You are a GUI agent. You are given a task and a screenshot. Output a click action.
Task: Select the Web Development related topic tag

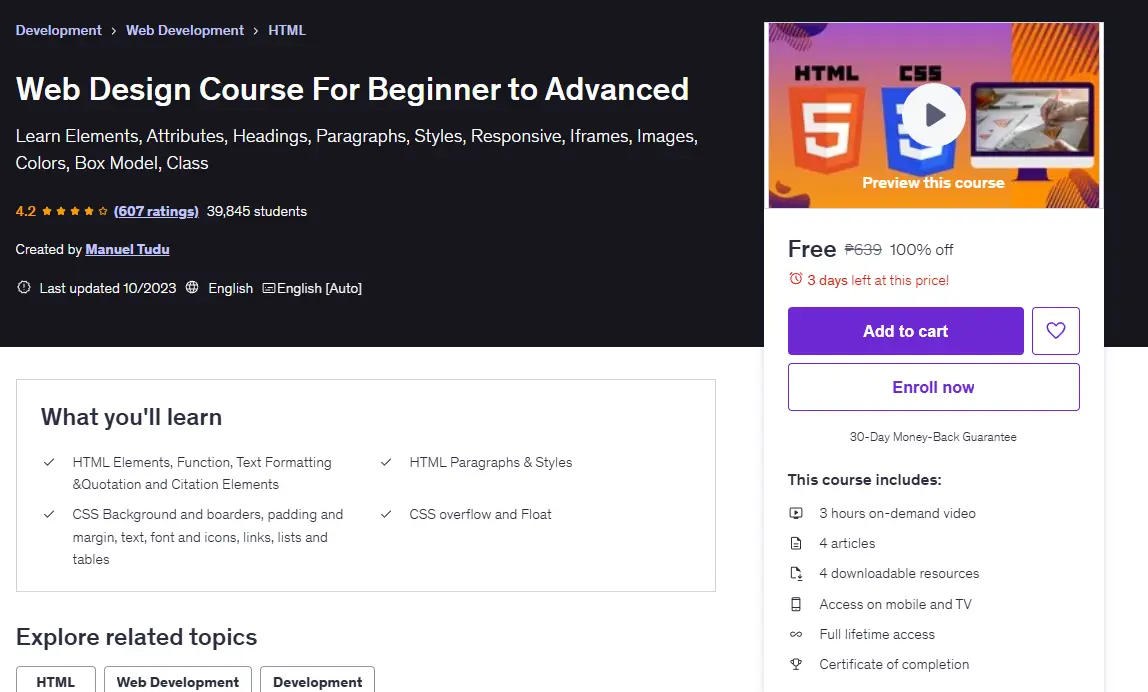(178, 681)
